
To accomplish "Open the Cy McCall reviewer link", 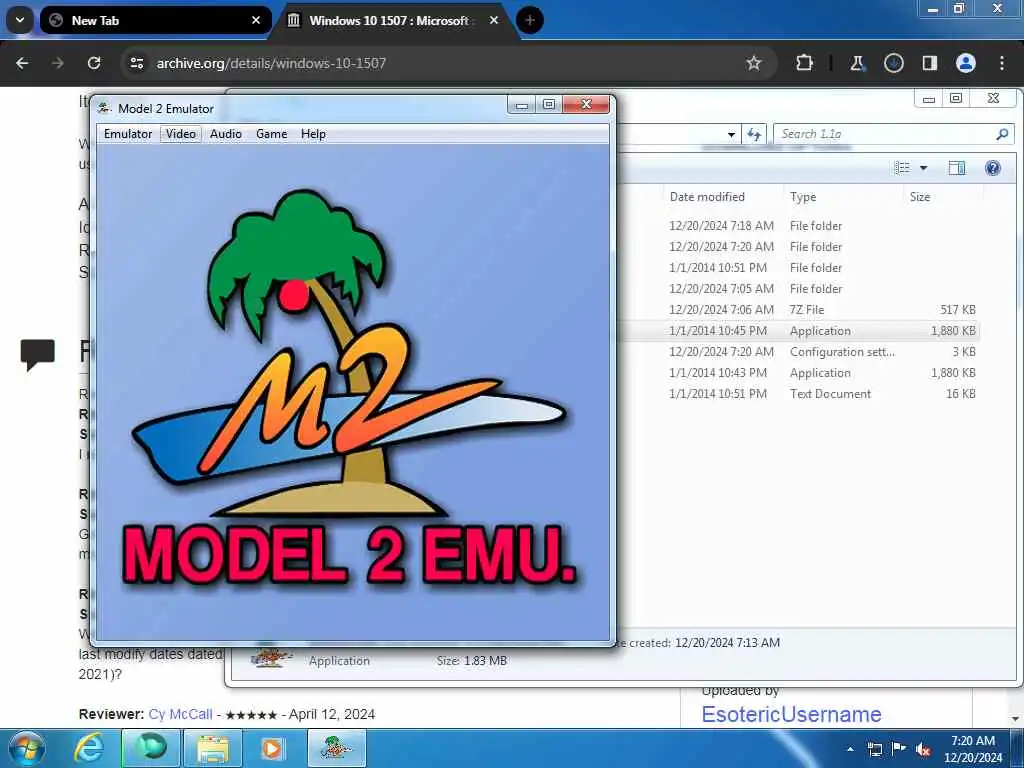I will pyautogui.click(x=180, y=714).
